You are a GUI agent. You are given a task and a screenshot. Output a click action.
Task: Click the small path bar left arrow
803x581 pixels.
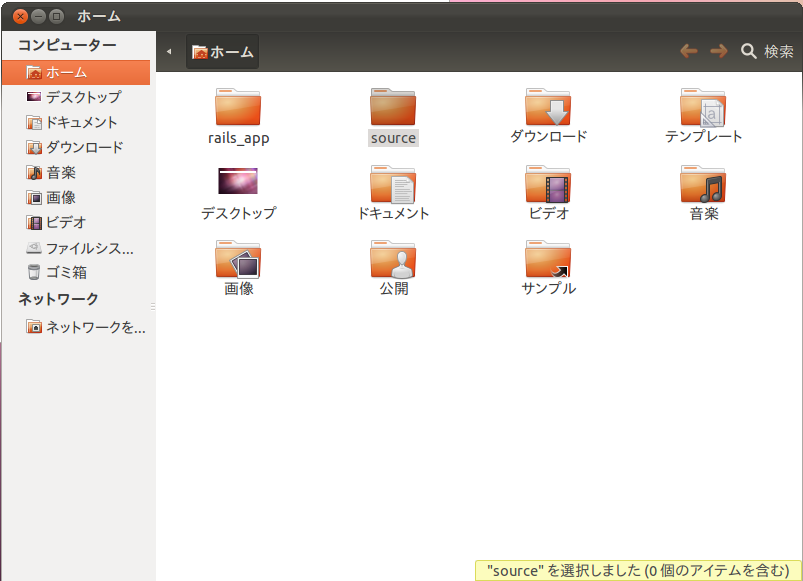[x=168, y=52]
